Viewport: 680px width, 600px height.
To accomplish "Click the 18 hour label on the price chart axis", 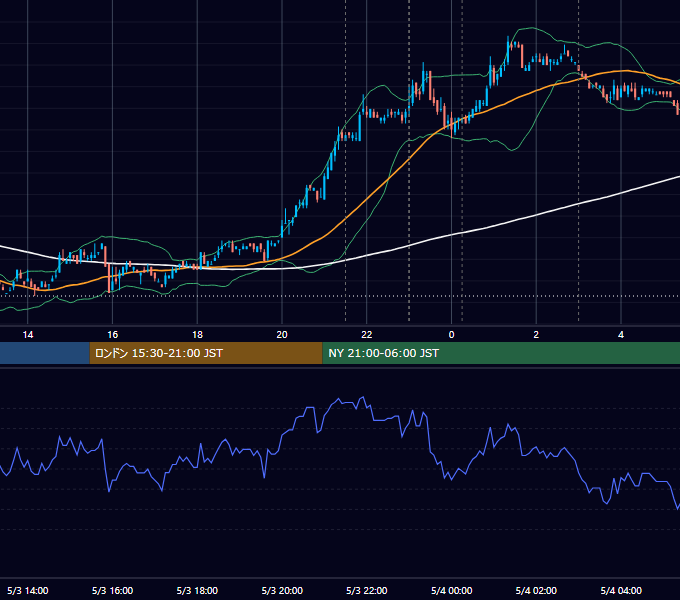I will point(197,335).
